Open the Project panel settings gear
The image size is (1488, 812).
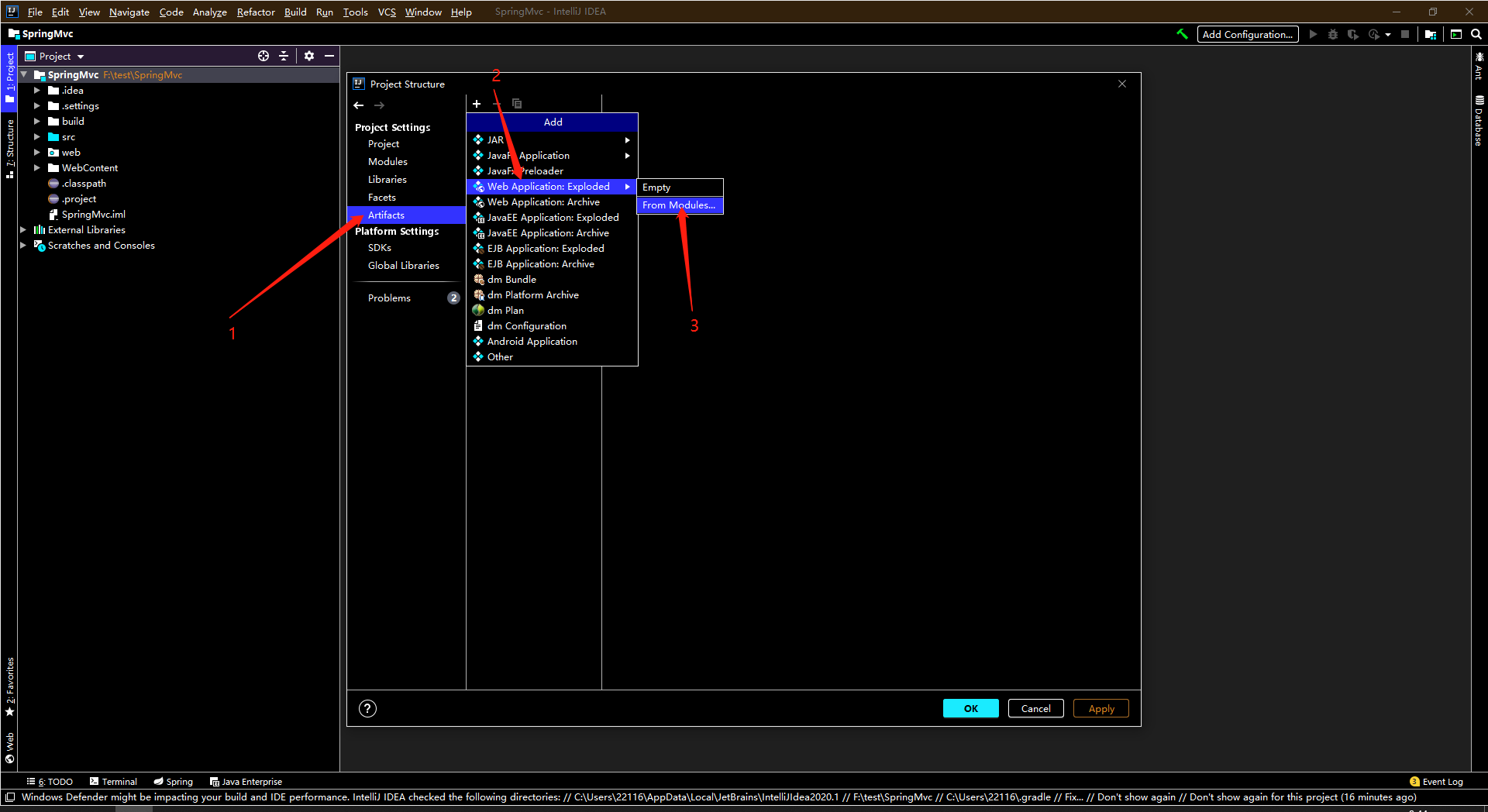coord(309,56)
